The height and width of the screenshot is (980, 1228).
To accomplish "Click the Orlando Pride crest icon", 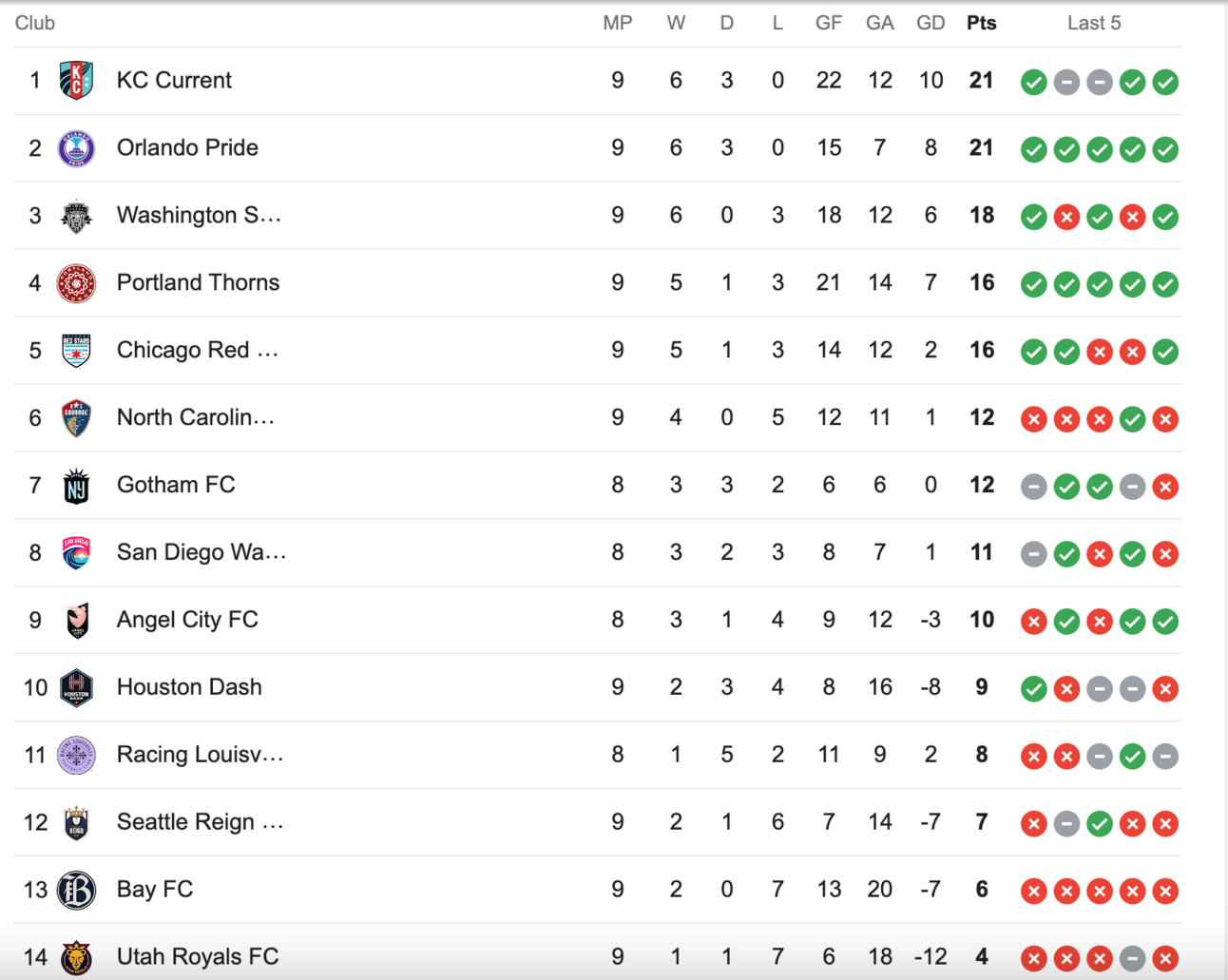I will click(76, 148).
